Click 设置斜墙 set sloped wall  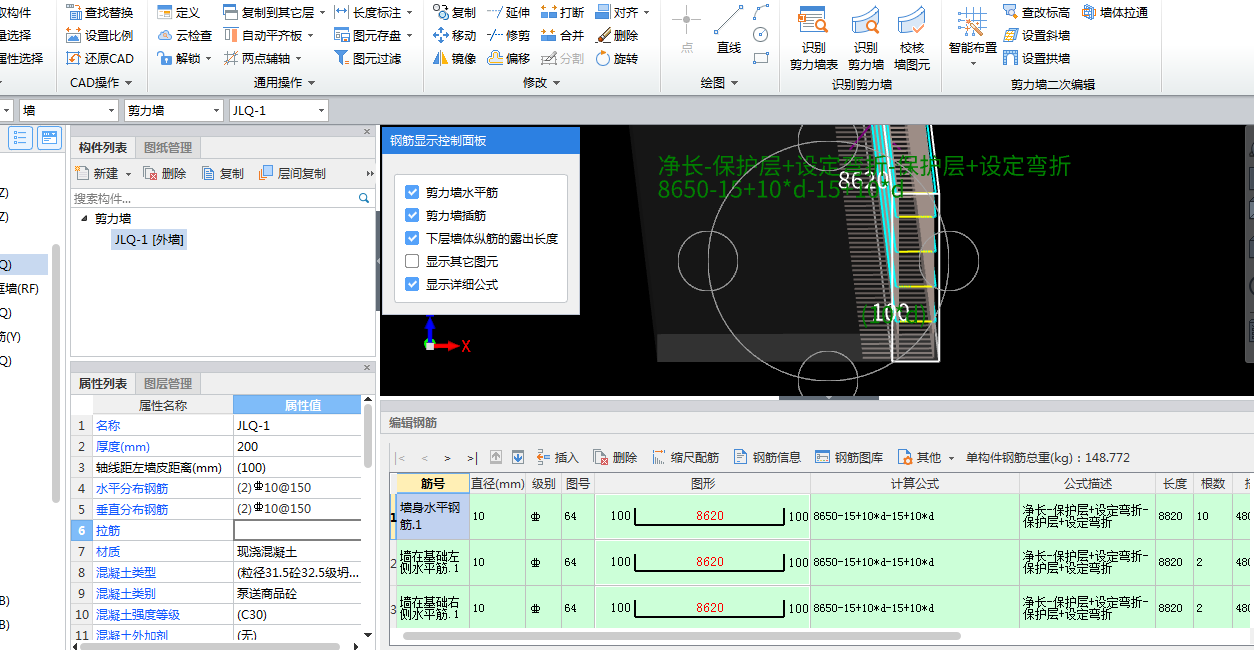(1036, 35)
